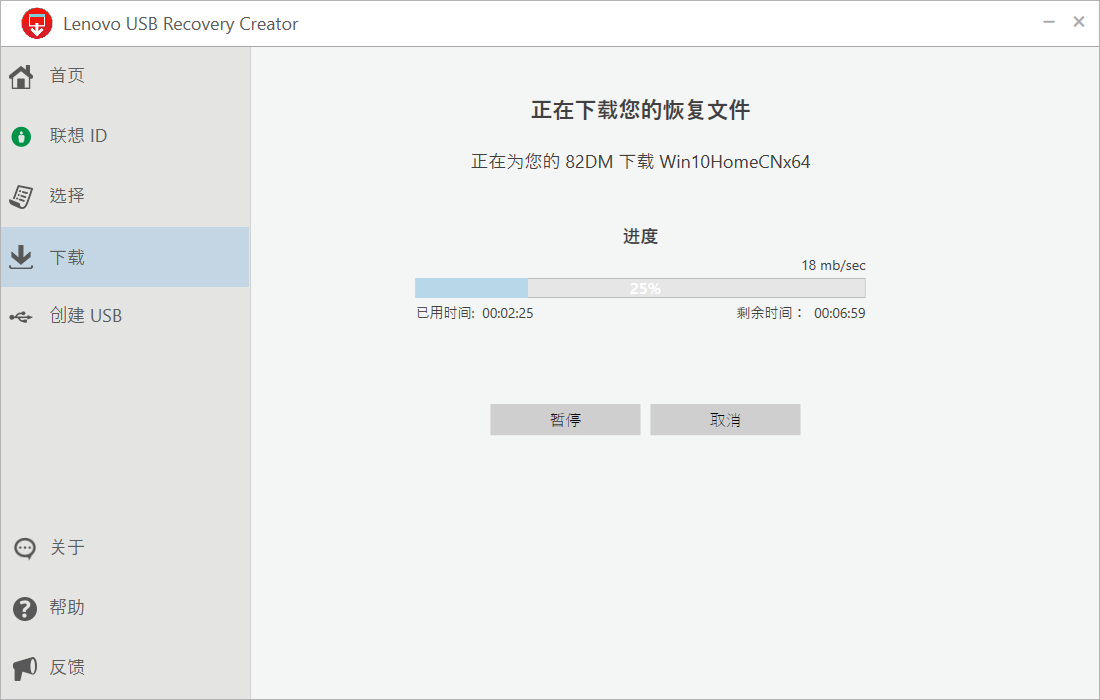Click the 剩余时间 remaining time readout

(800, 313)
